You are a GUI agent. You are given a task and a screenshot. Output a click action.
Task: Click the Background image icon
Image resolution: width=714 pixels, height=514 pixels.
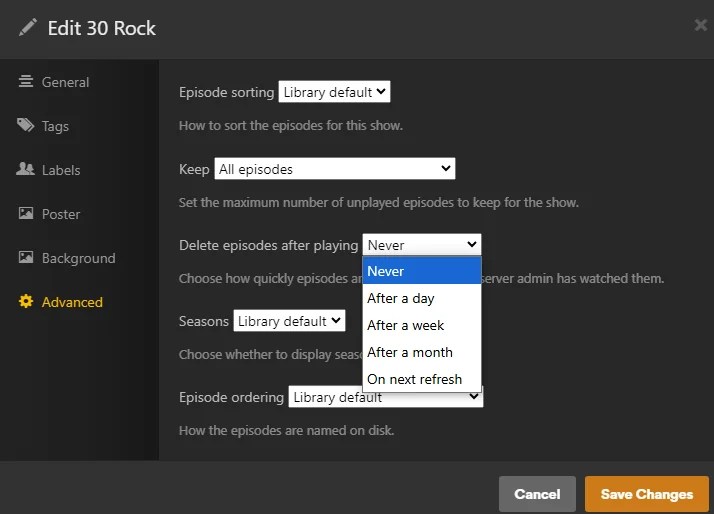pyautogui.click(x=26, y=257)
